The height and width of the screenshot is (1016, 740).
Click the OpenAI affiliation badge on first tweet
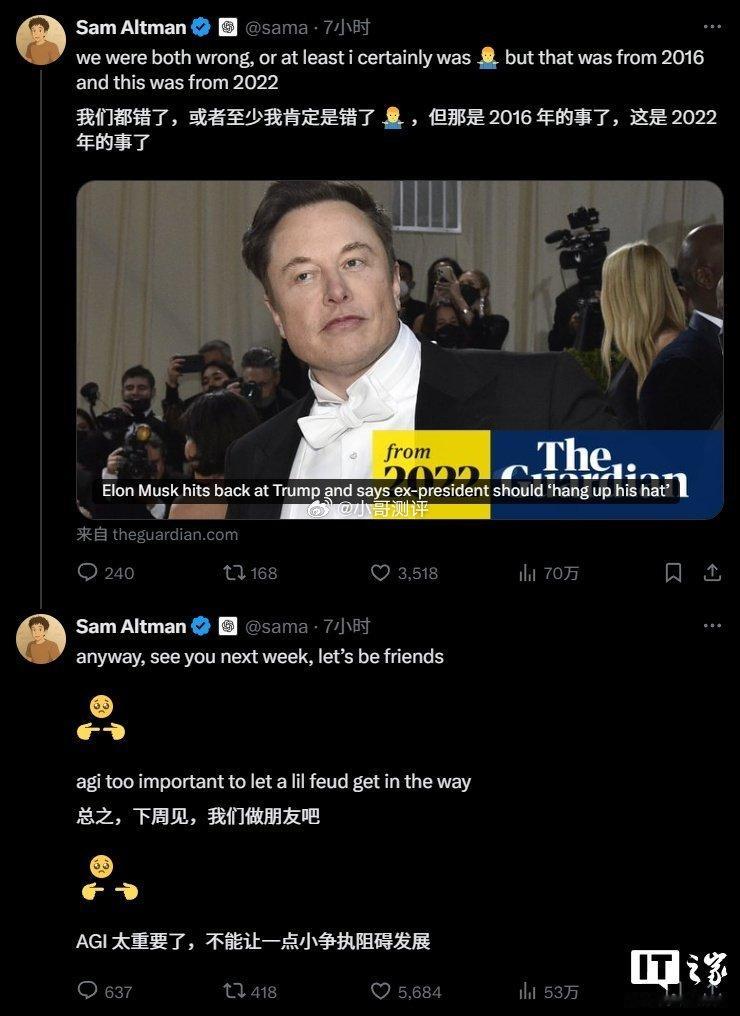tap(227, 27)
